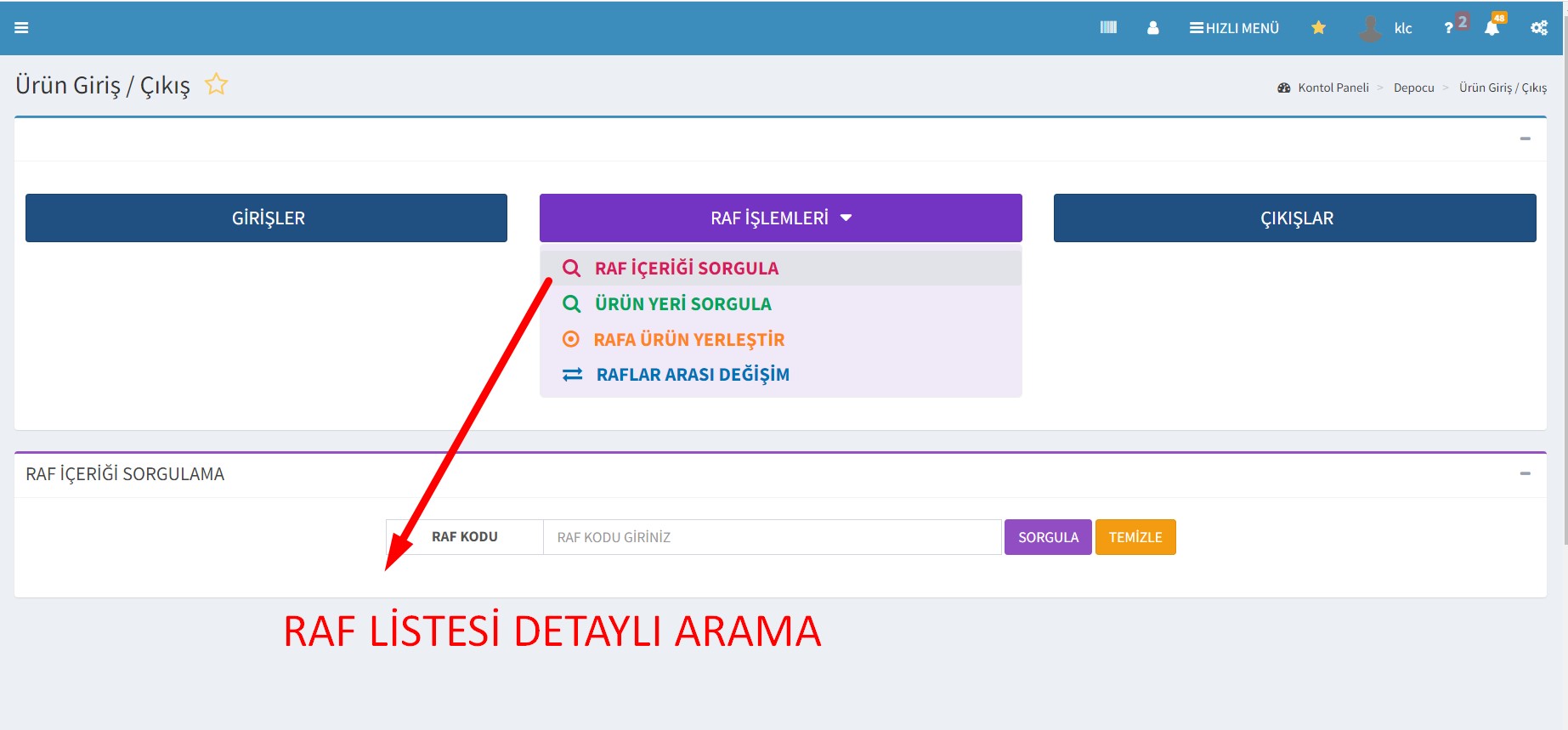Viewport: 1568px width, 730px height.
Task: Open the settings gears icon
Action: (1538, 28)
